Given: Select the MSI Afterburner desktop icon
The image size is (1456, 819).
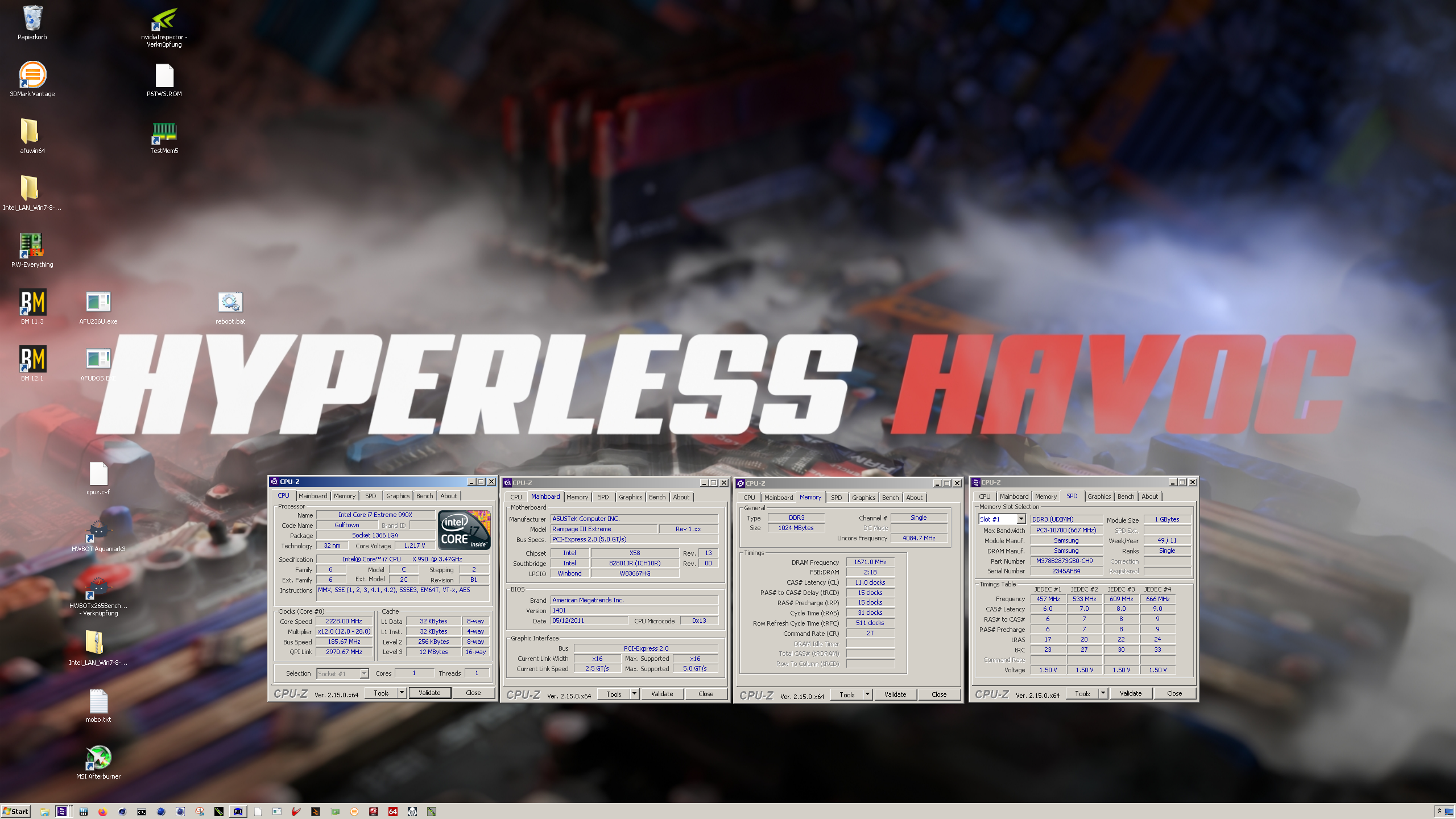Looking at the screenshot, I should click(x=98, y=763).
